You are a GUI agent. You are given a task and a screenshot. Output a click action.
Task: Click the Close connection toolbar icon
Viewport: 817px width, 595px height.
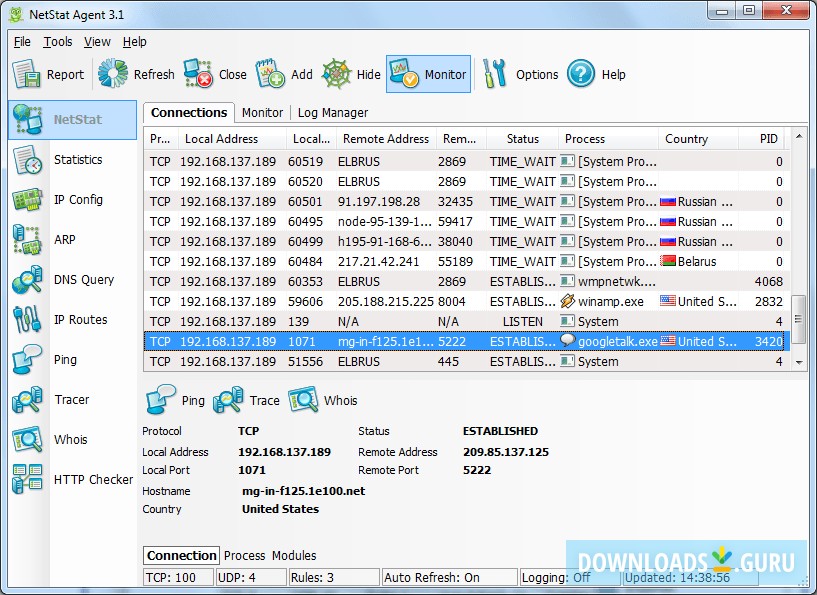click(x=197, y=74)
